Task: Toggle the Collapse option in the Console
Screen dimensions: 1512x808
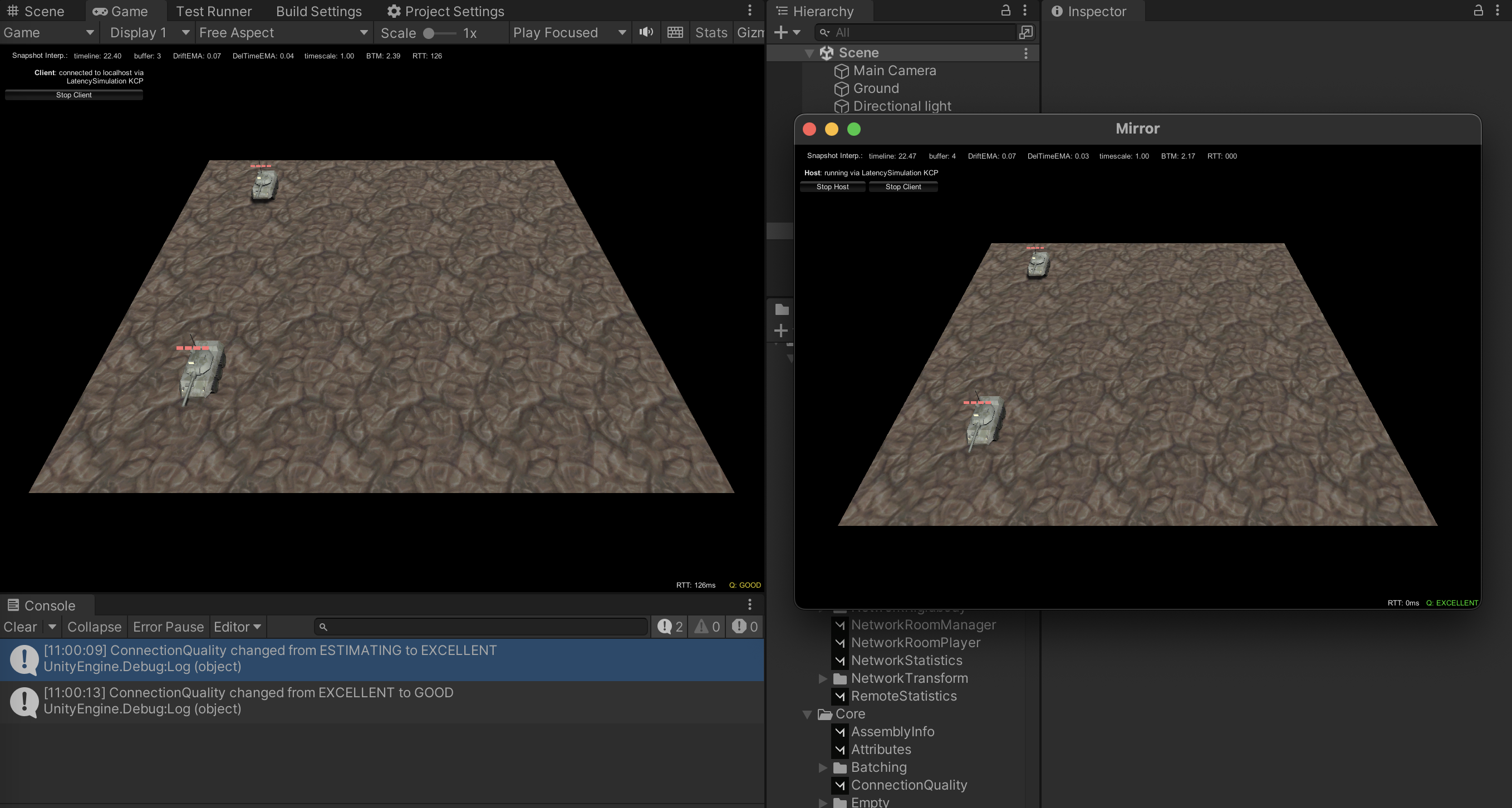Action: click(x=94, y=627)
